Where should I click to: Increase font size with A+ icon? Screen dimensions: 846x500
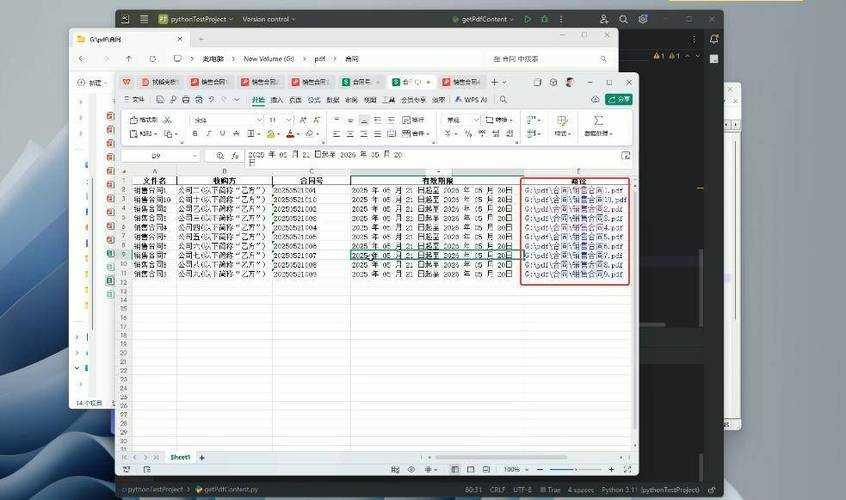click(x=303, y=120)
